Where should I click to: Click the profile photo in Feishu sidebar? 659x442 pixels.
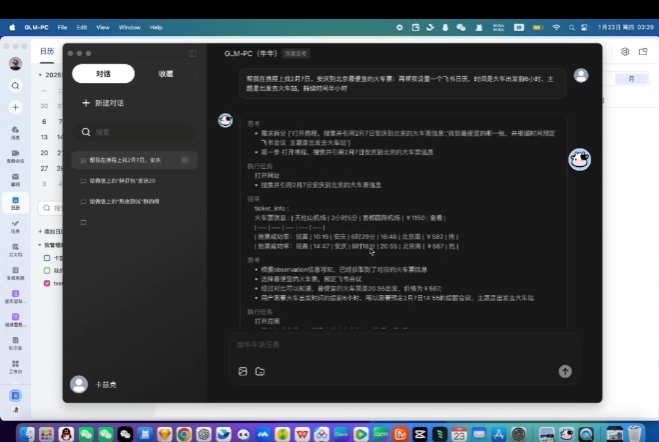pyautogui.click(x=16, y=63)
